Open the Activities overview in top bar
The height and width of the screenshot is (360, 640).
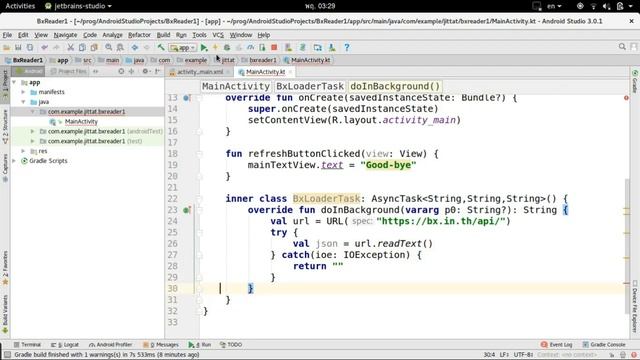pos(20,6)
